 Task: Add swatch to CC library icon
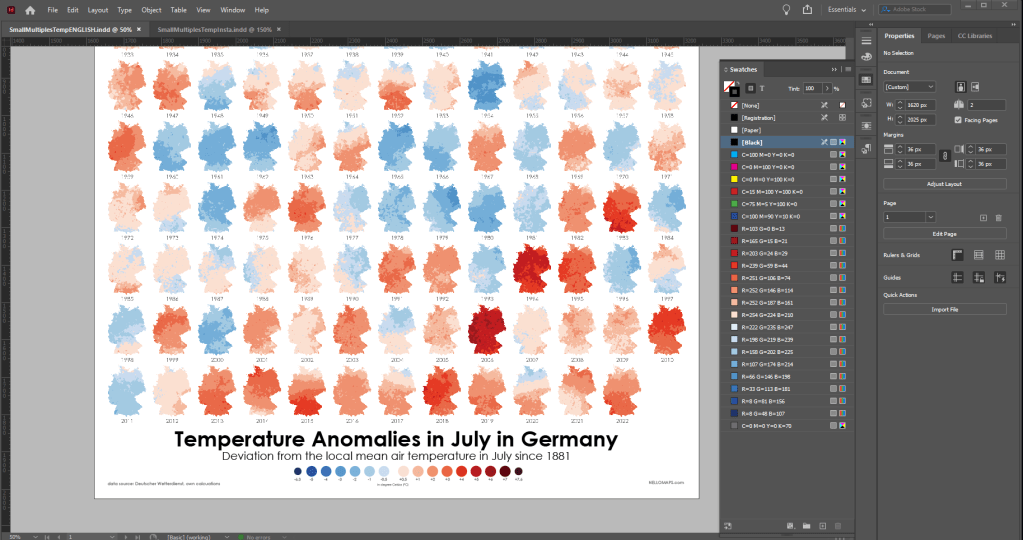(728, 526)
